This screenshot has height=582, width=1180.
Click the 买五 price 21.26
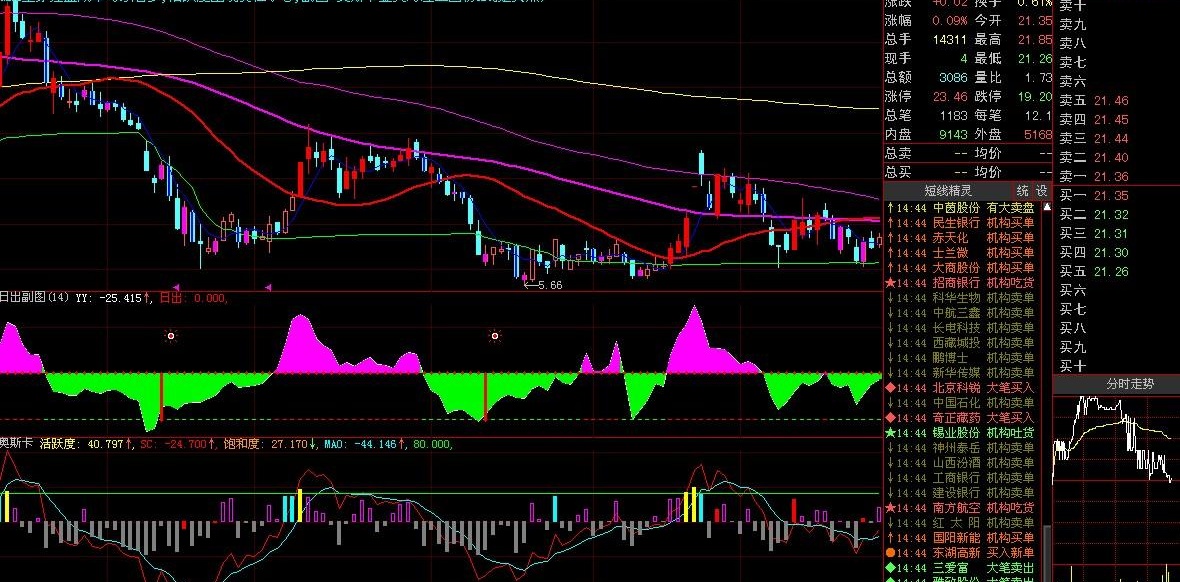coord(1111,272)
